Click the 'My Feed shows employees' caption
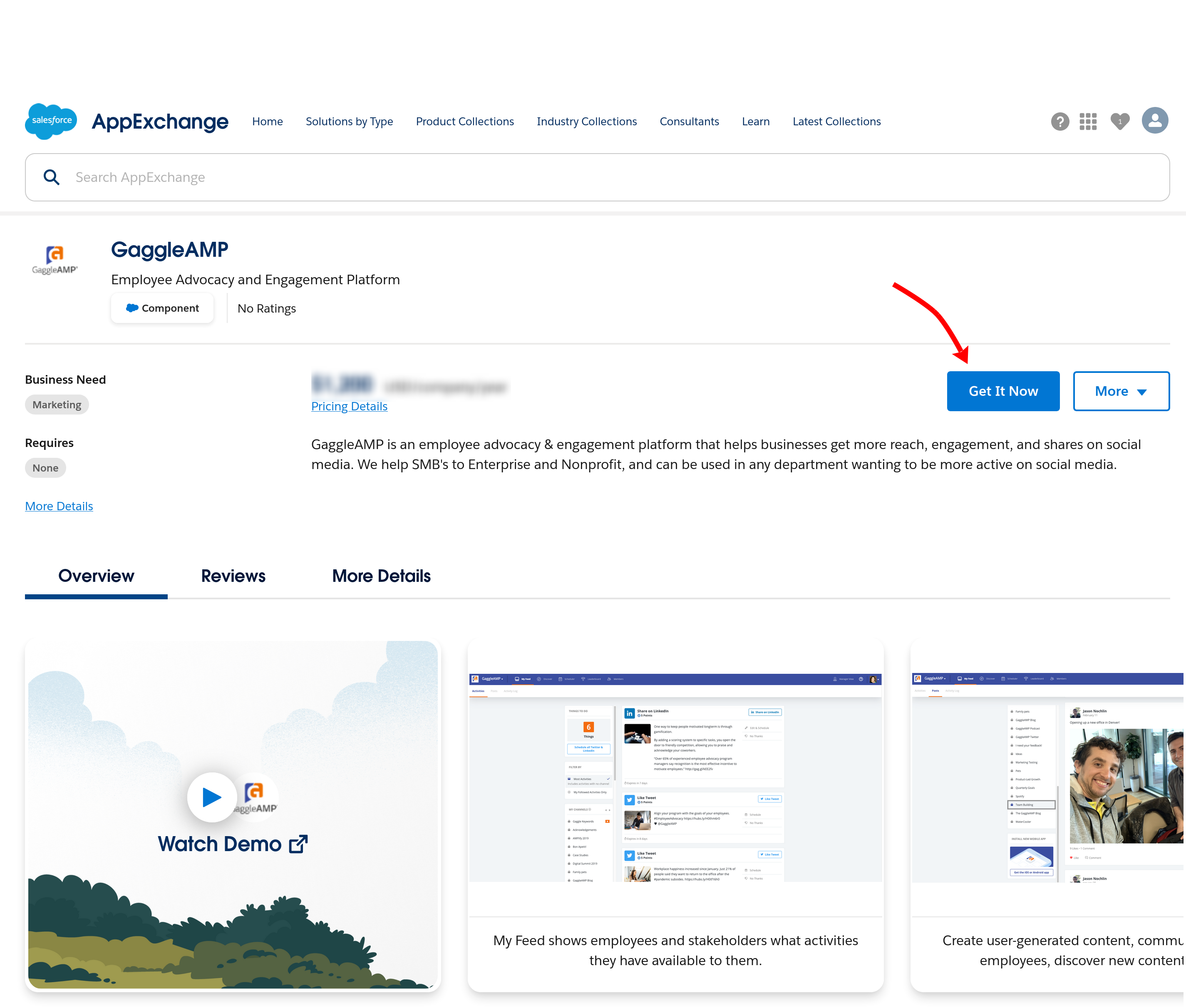The width and height of the screenshot is (1186, 1008). [675, 950]
